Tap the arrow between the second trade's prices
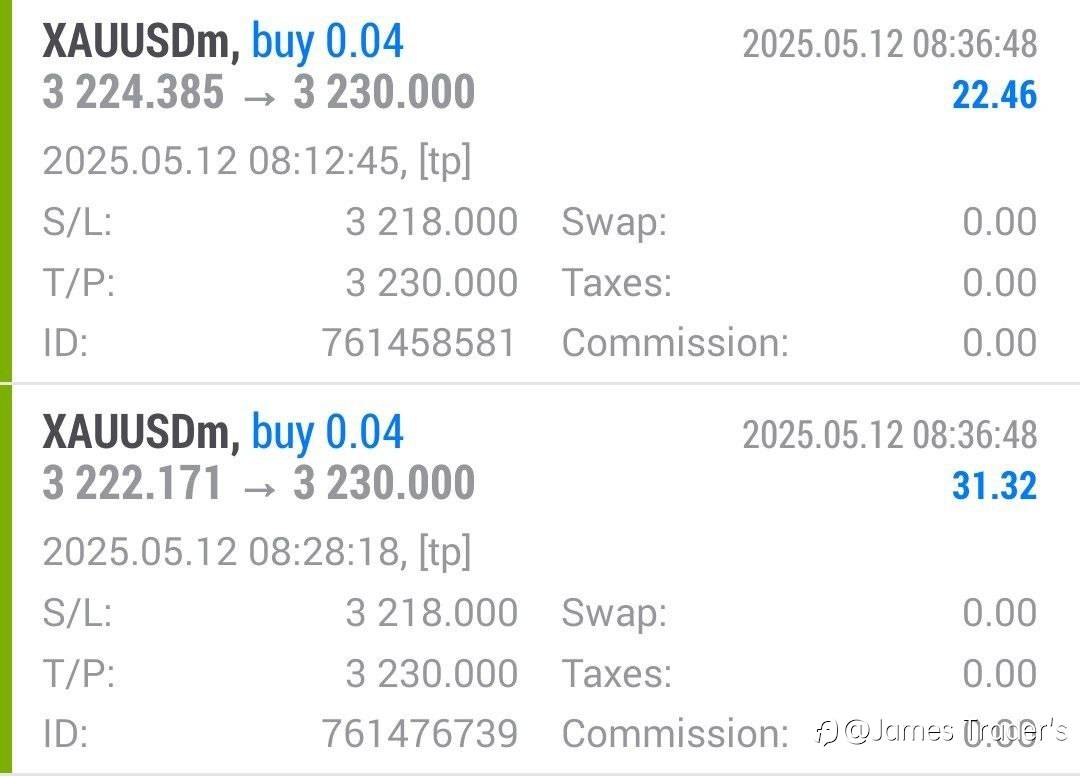This screenshot has height=776, width=1080. tap(258, 485)
